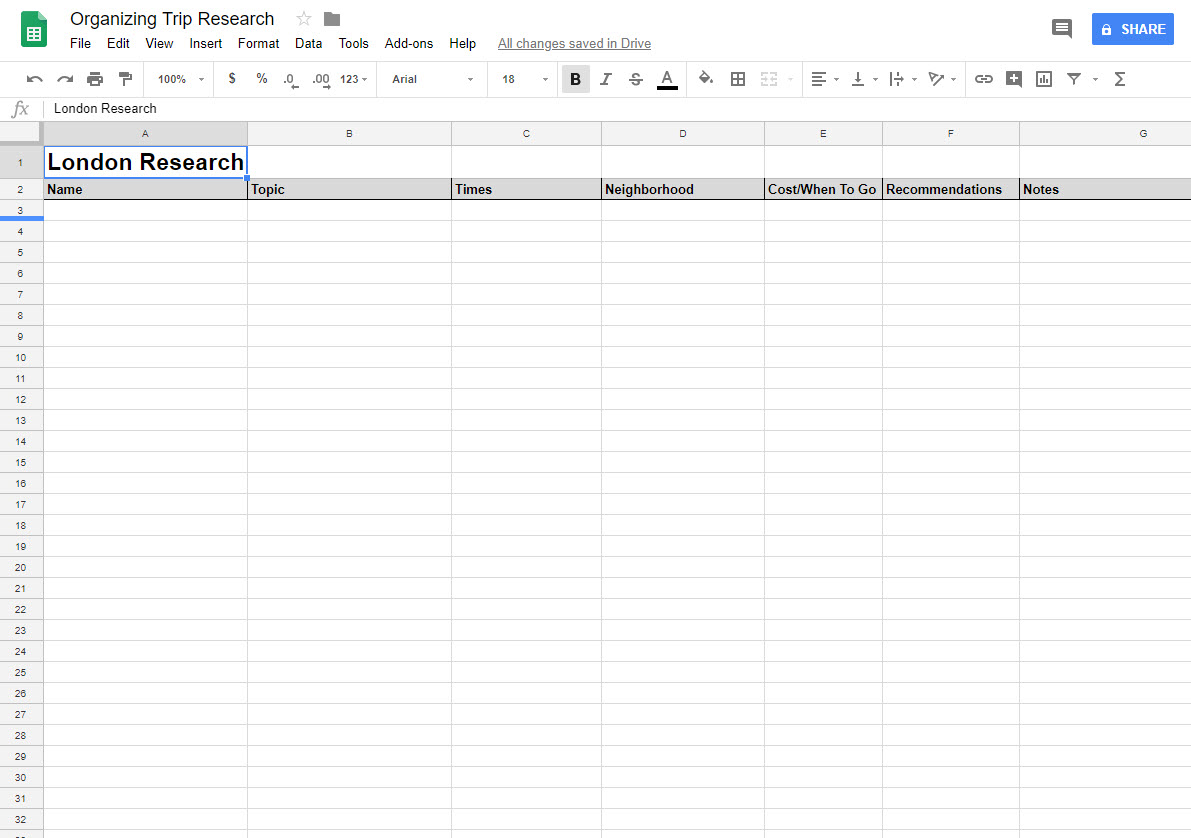Open Vertical align options

pos(864,79)
